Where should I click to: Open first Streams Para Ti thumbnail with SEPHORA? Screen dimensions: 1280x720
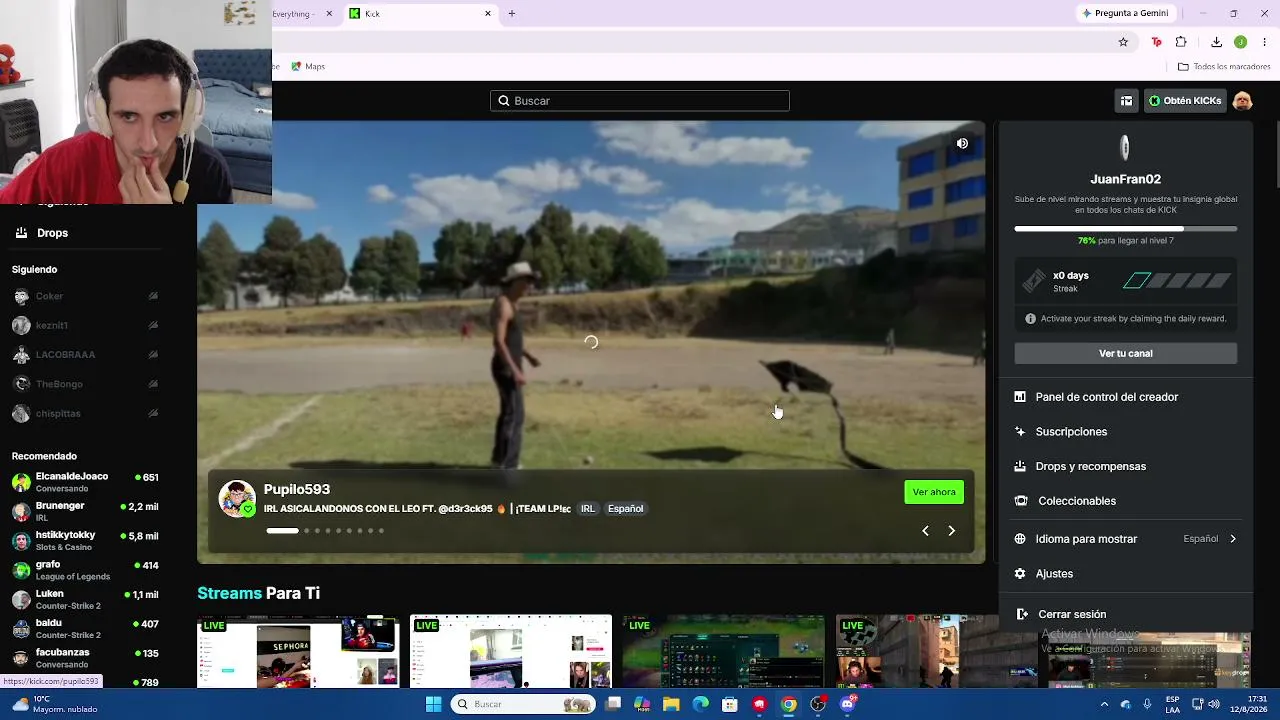[298, 651]
